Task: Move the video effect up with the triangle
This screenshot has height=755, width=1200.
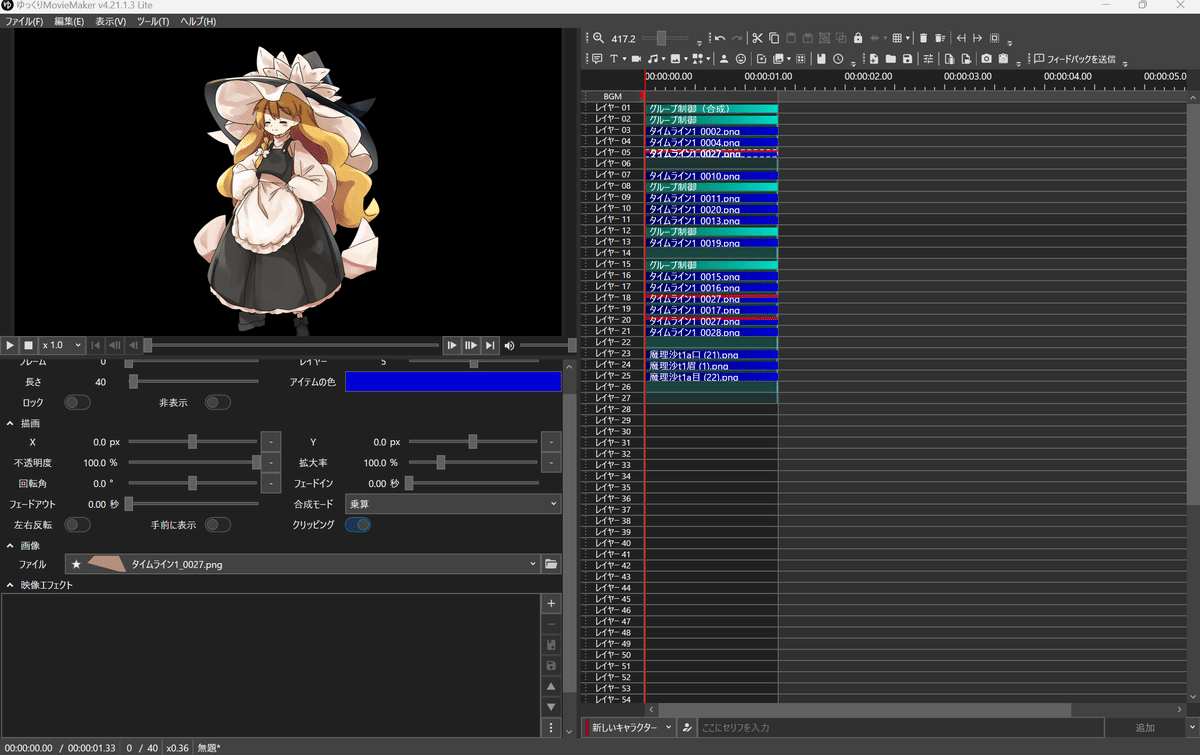Action: coord(551,686)
